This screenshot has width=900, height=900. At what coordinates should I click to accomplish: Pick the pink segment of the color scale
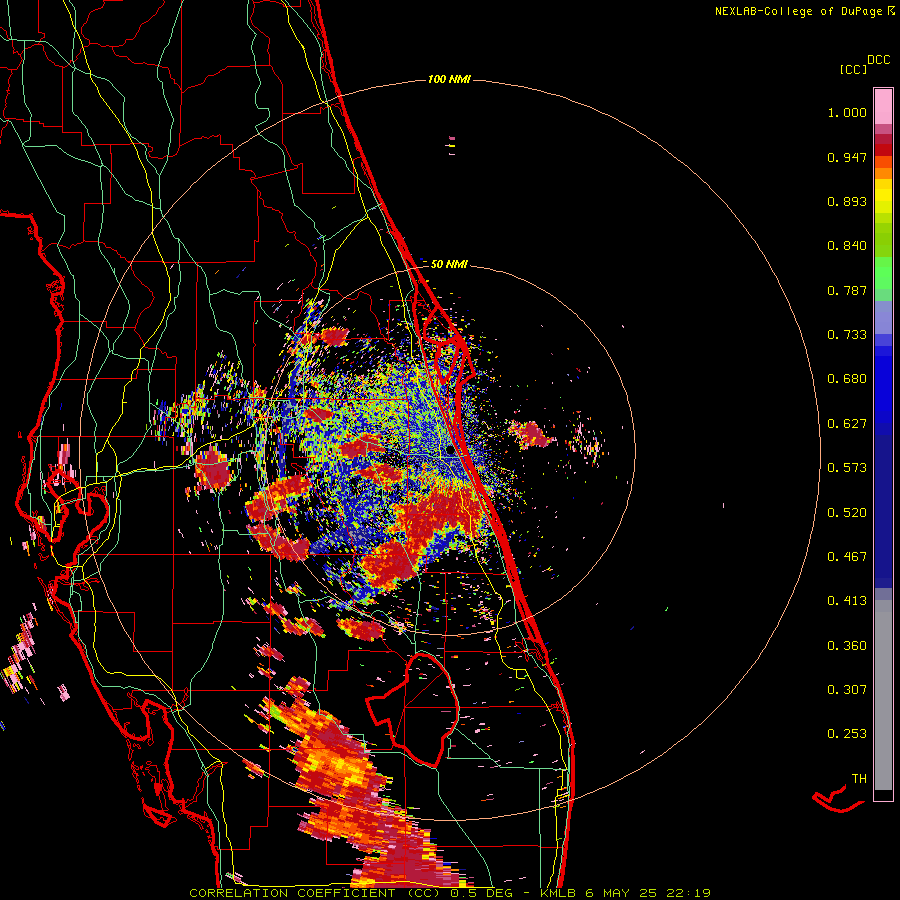(883, 106)
